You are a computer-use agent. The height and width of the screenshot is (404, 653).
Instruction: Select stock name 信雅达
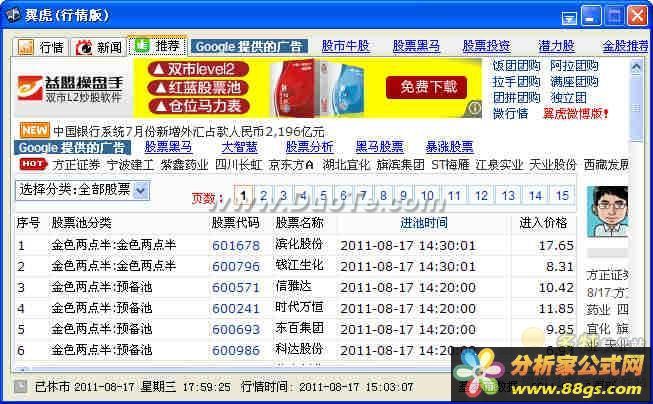point(293,286)
